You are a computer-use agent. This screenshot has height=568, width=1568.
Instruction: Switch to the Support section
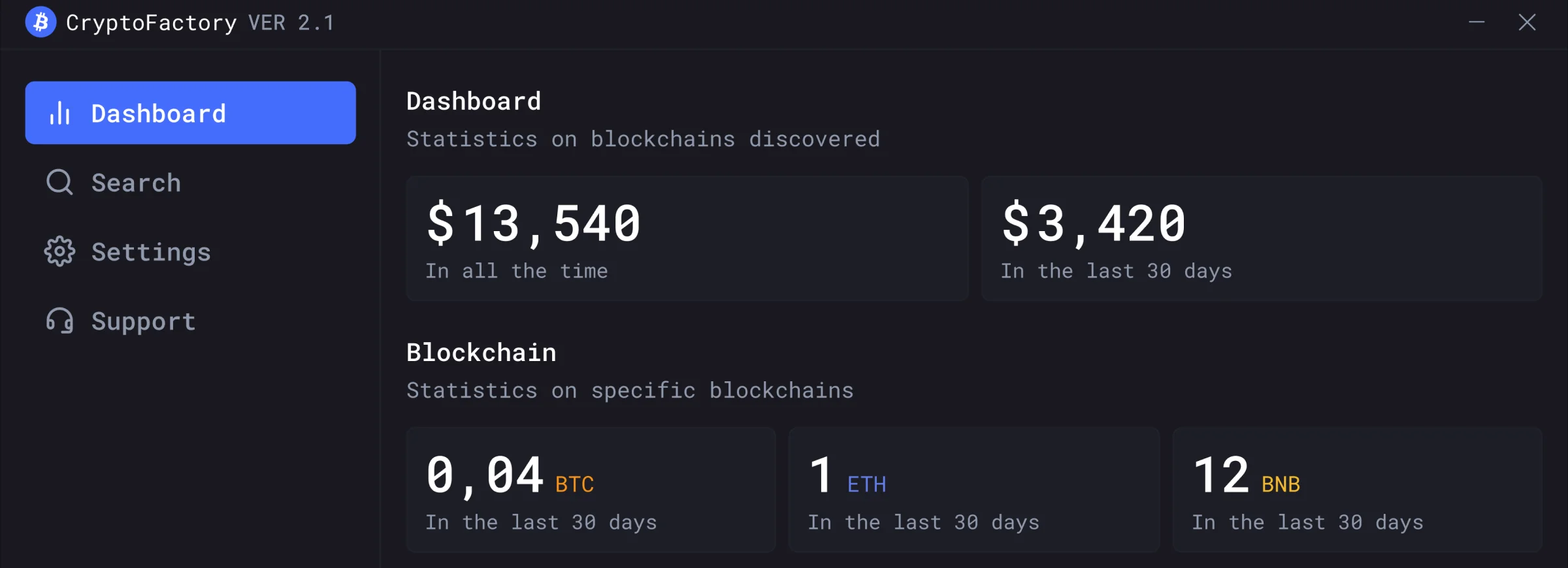tap(143, 321)
